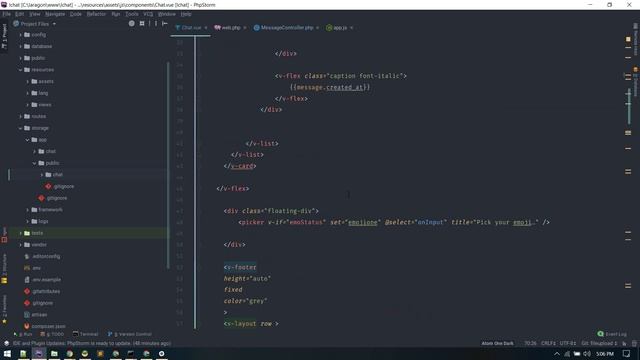Expand the public folder at root

point(20,58)
